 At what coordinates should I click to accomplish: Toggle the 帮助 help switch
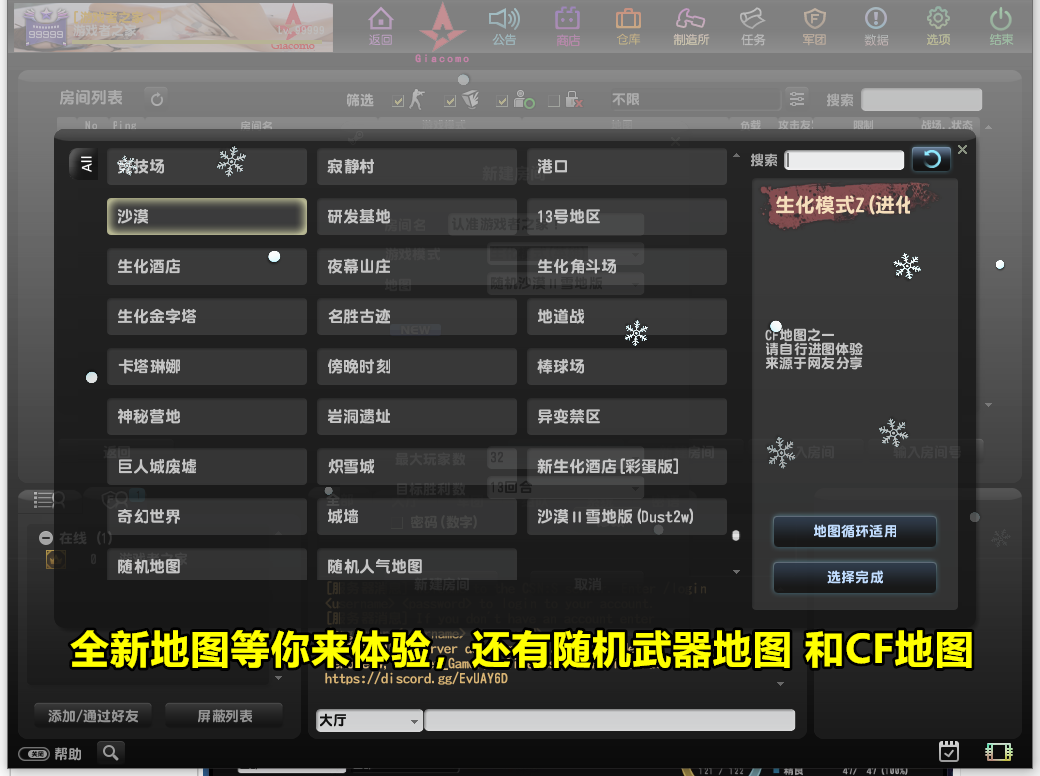[x=33, y=754]
